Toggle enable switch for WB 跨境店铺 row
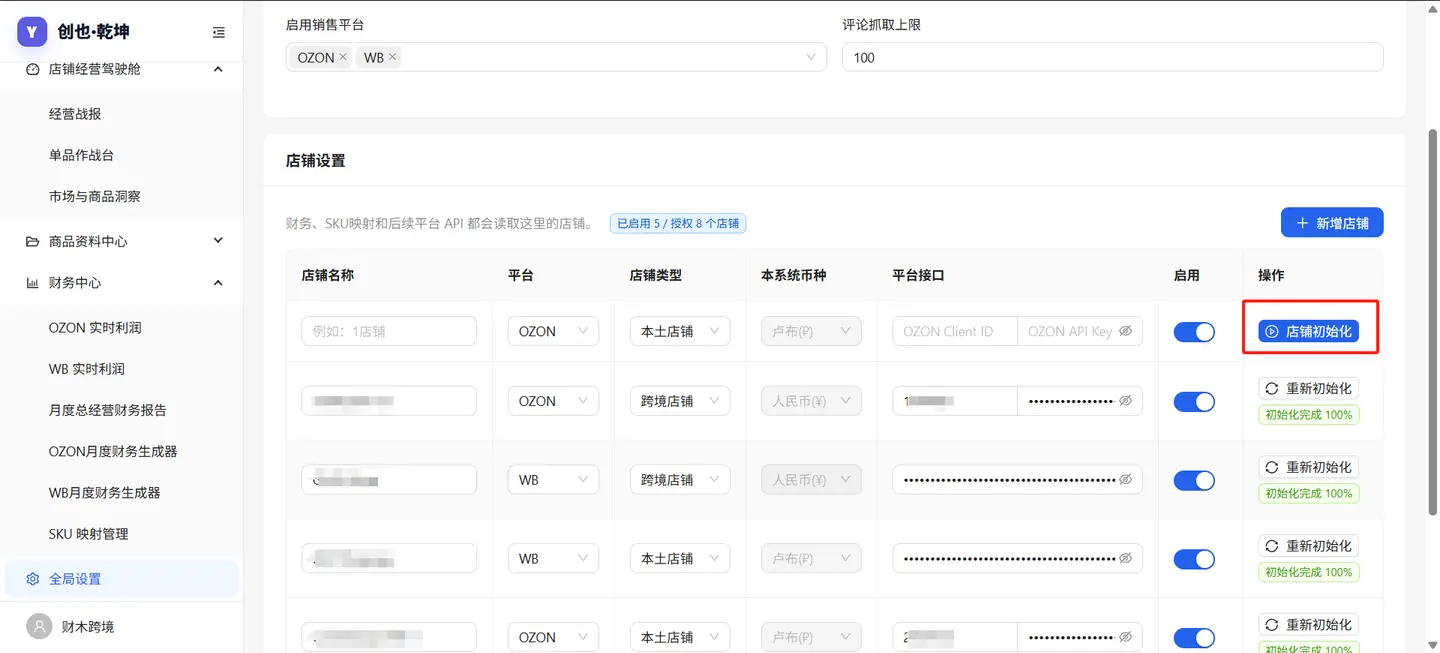1440x653 pixels. coord(1193,481)
